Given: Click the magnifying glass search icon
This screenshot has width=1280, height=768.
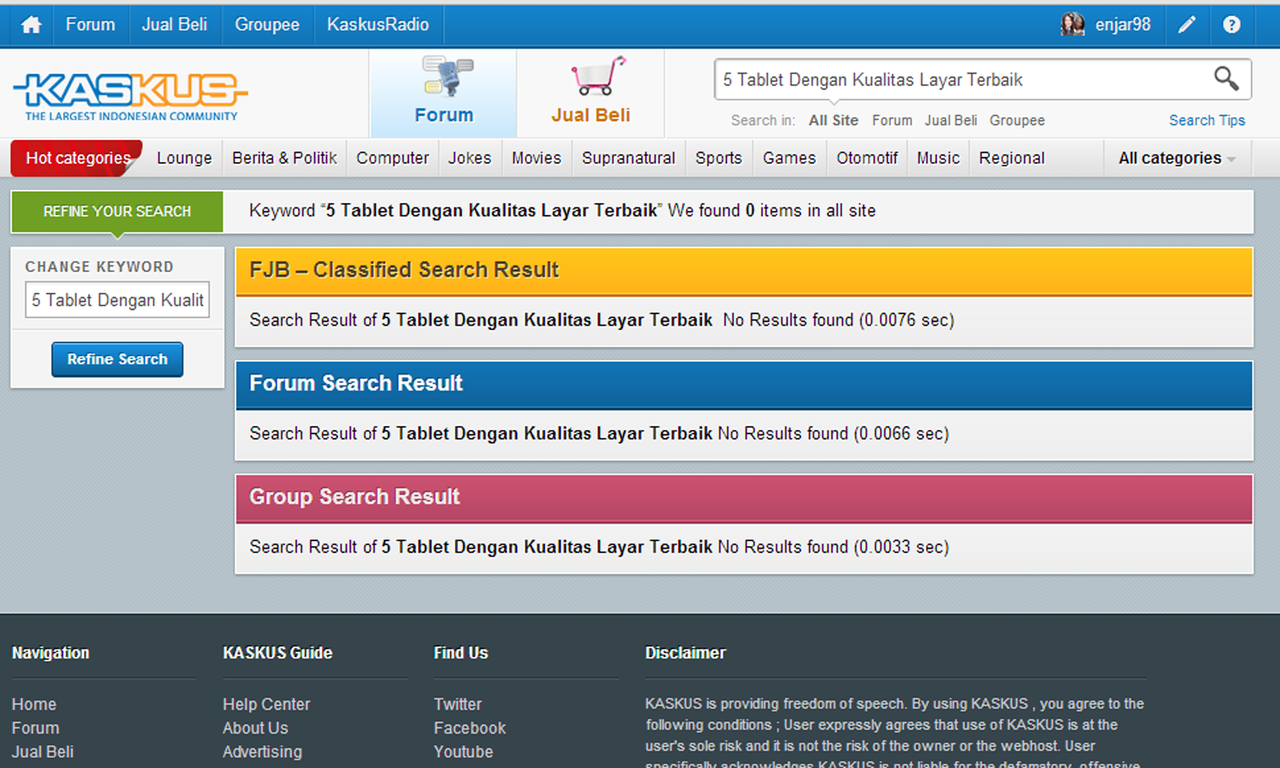Looking at the screenshot, I should point(1226,78).
